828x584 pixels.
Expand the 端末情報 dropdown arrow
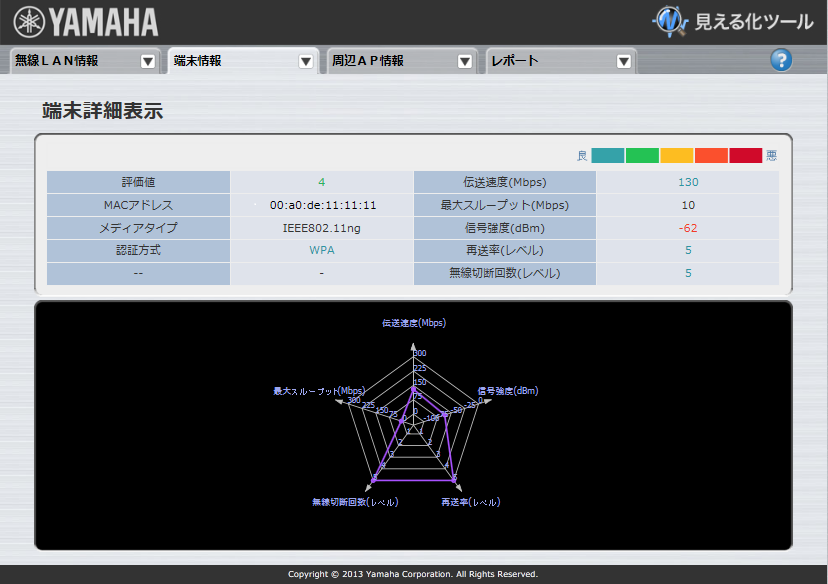coord(306,61)
